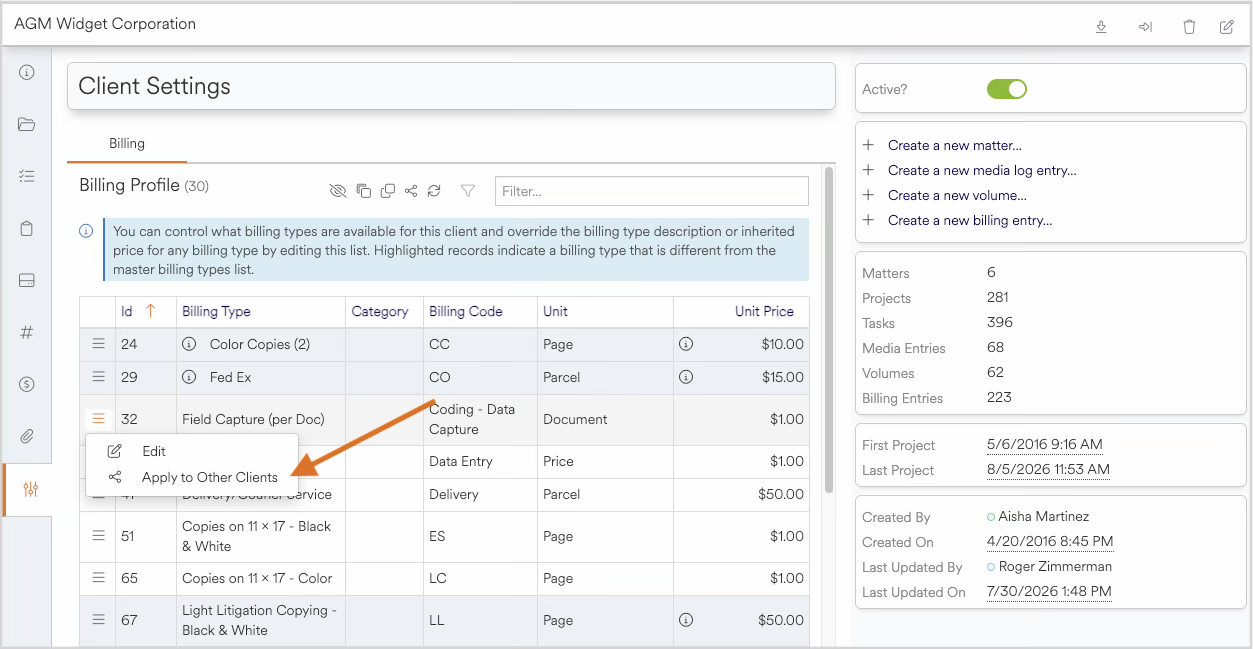Click info icon beside $10.00 unit price
Screen dimensions: 1253x649
click(686, 344)
